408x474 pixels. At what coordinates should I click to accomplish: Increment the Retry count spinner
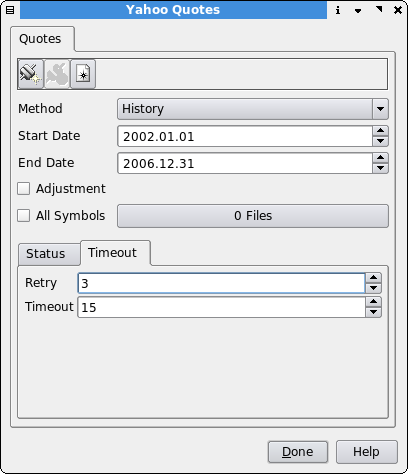click(373, 278)
